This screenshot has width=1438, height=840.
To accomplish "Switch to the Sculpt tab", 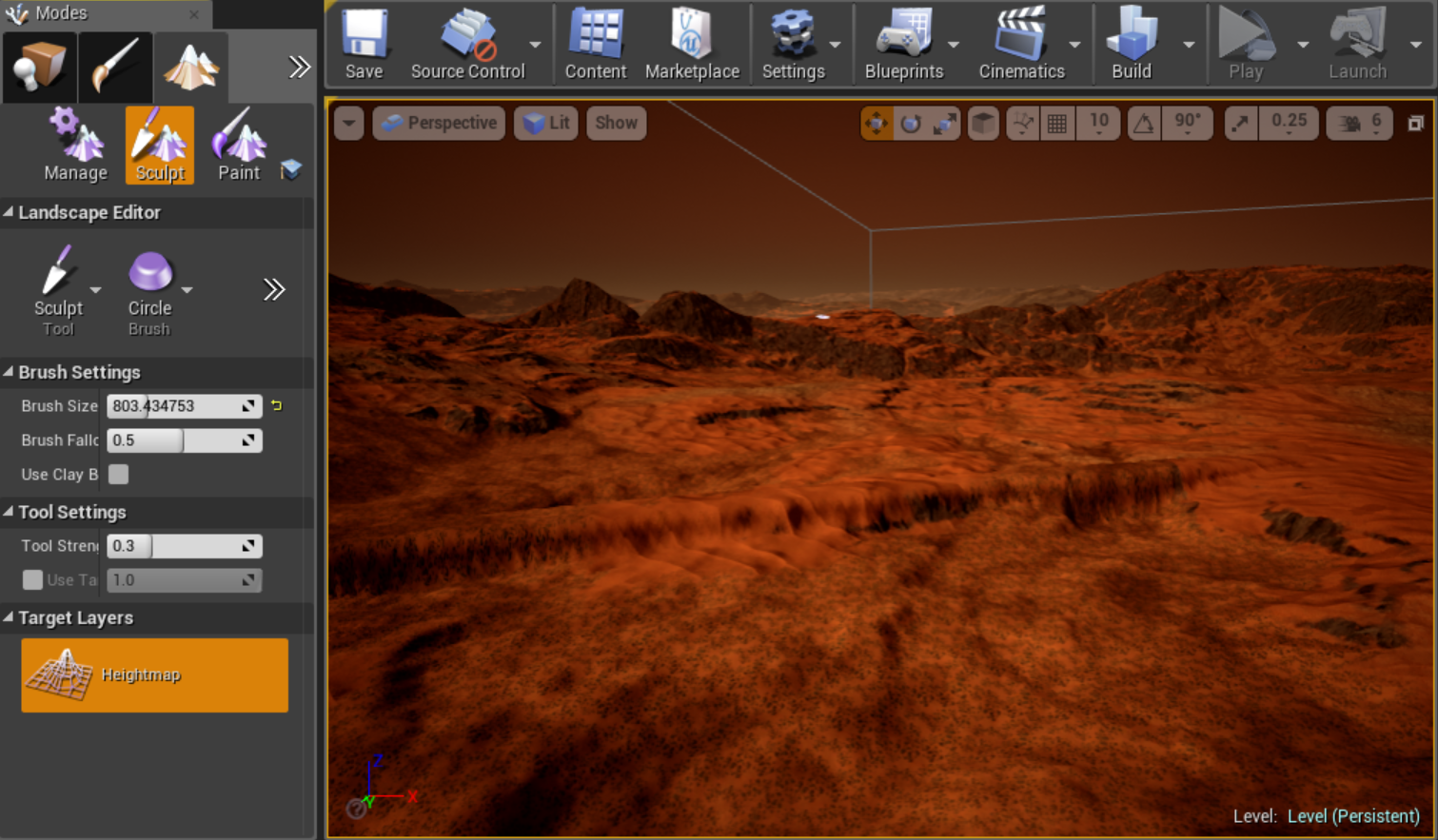I will coord(160,145).
